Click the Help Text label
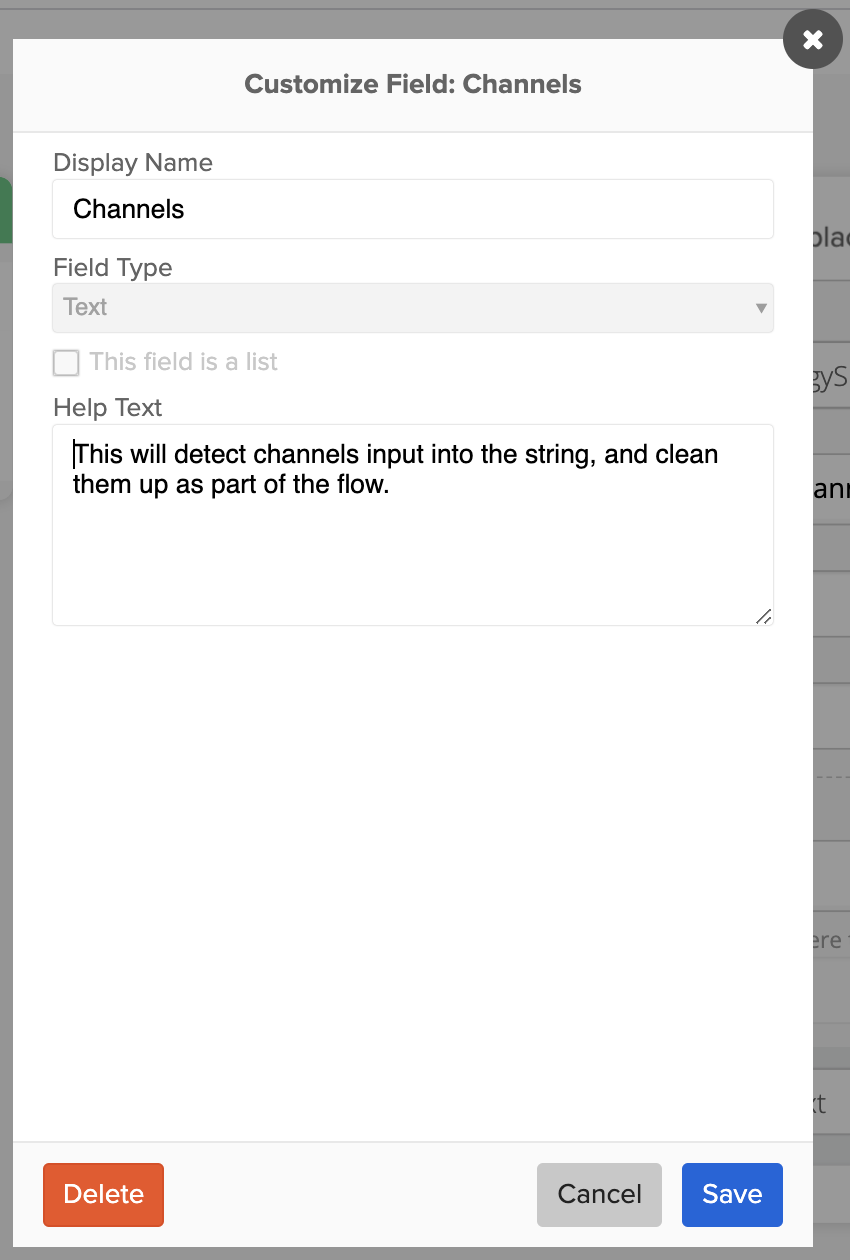 [x=108, y=408]
